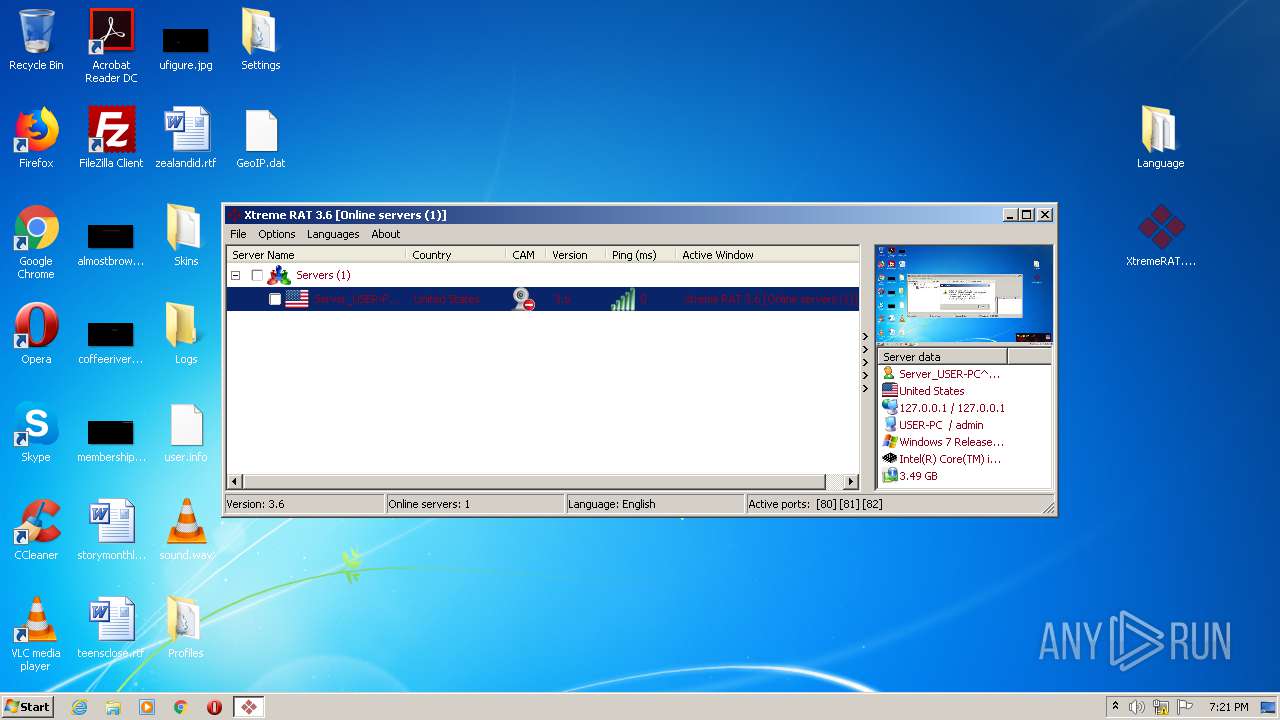The height and width of the screenshot is (720, 1280).
Task: Click the horizontal scrollbar left arrow
Action: point(235,481)
